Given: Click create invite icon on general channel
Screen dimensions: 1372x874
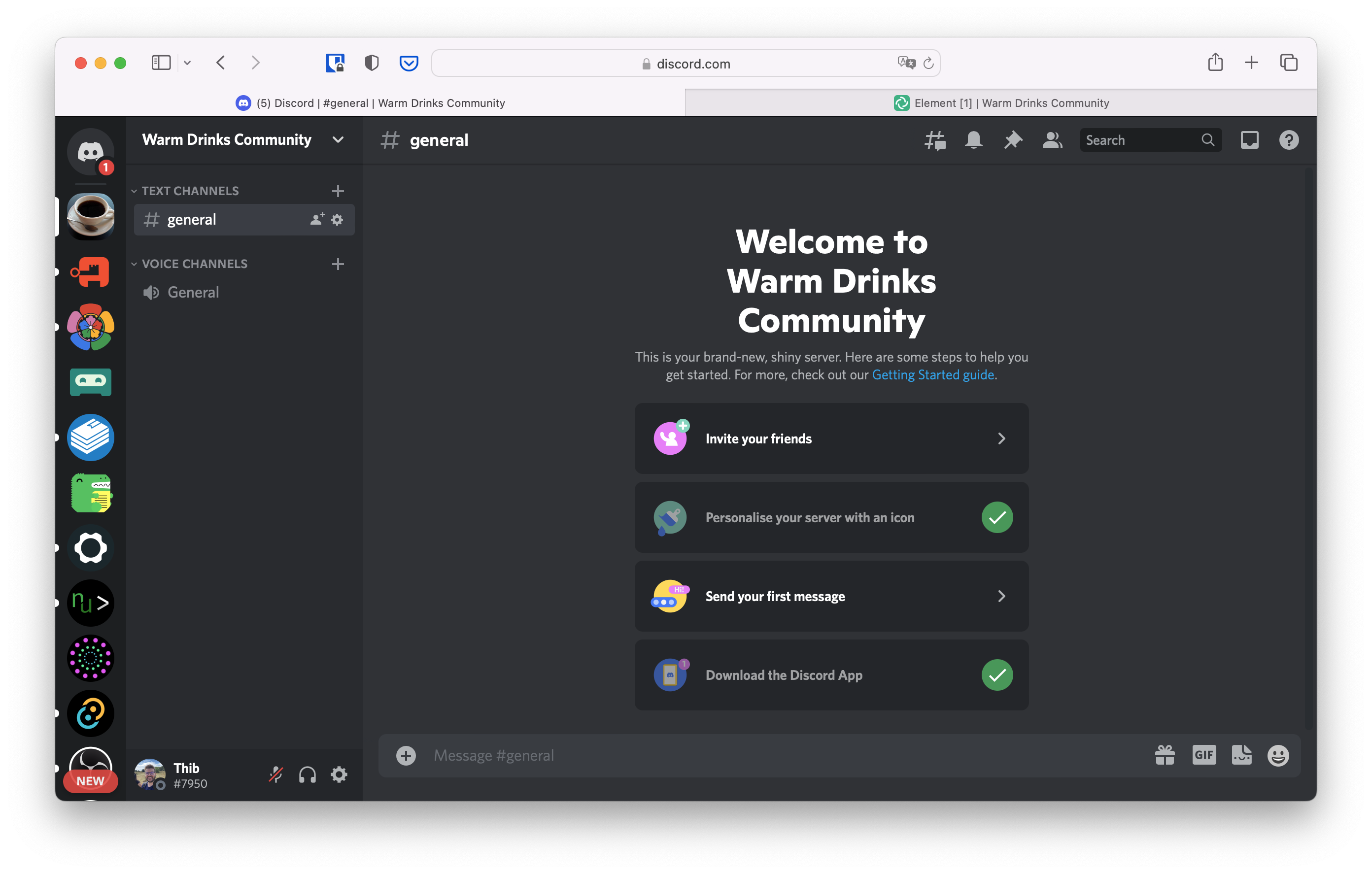Looking at the screenshot, I should click(x=317, y=219).
